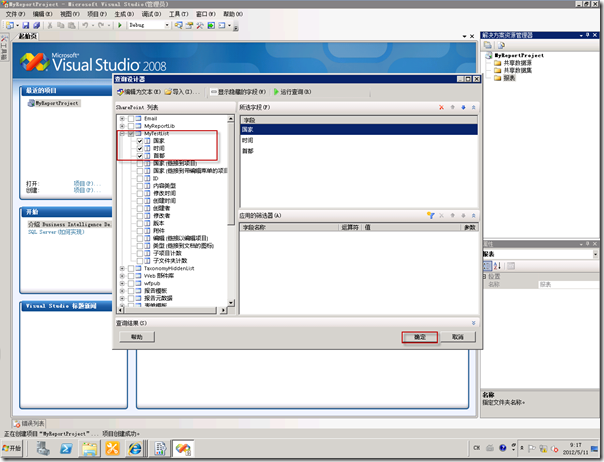The image size is (604, 462).
Task: Click red X delete selected field icon
Action: click(441, 108)
